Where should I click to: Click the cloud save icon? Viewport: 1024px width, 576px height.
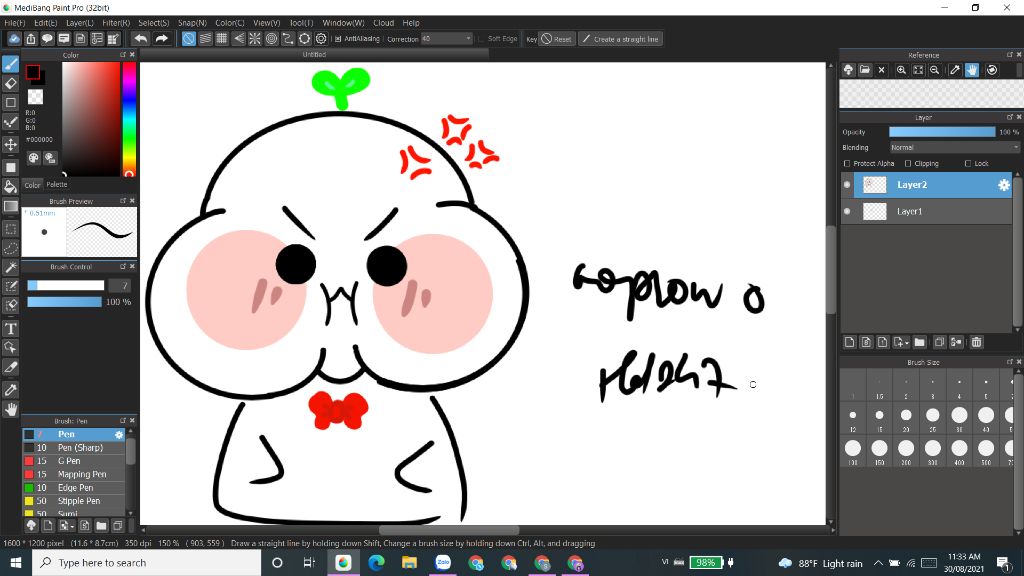pyautogui.click(x=14, y=39)
